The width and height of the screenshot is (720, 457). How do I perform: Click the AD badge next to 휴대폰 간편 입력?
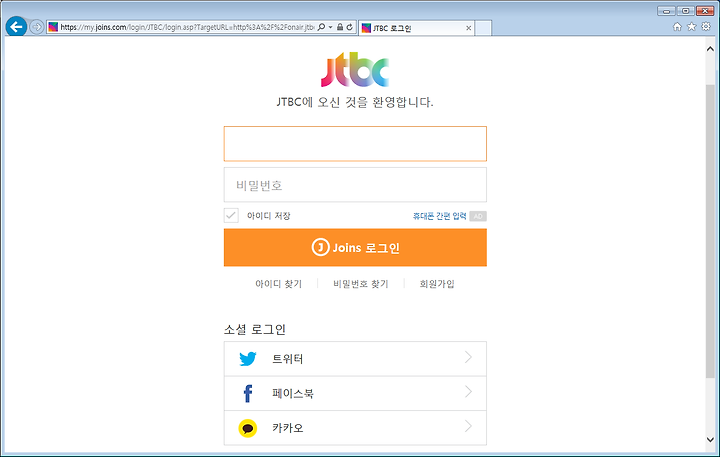478,216
